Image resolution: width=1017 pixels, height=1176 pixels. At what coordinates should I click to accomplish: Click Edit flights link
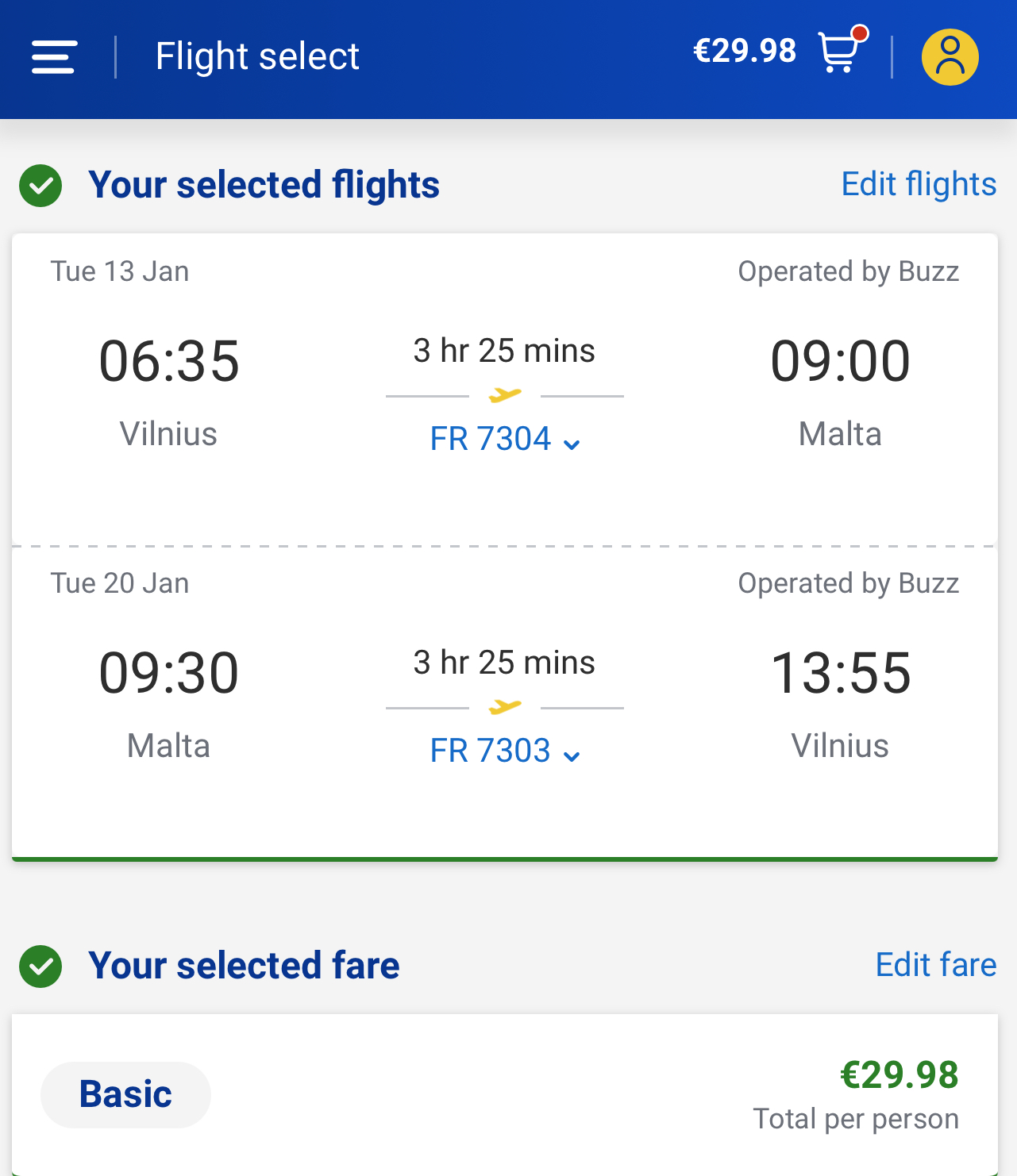click(x=919, y=184)
